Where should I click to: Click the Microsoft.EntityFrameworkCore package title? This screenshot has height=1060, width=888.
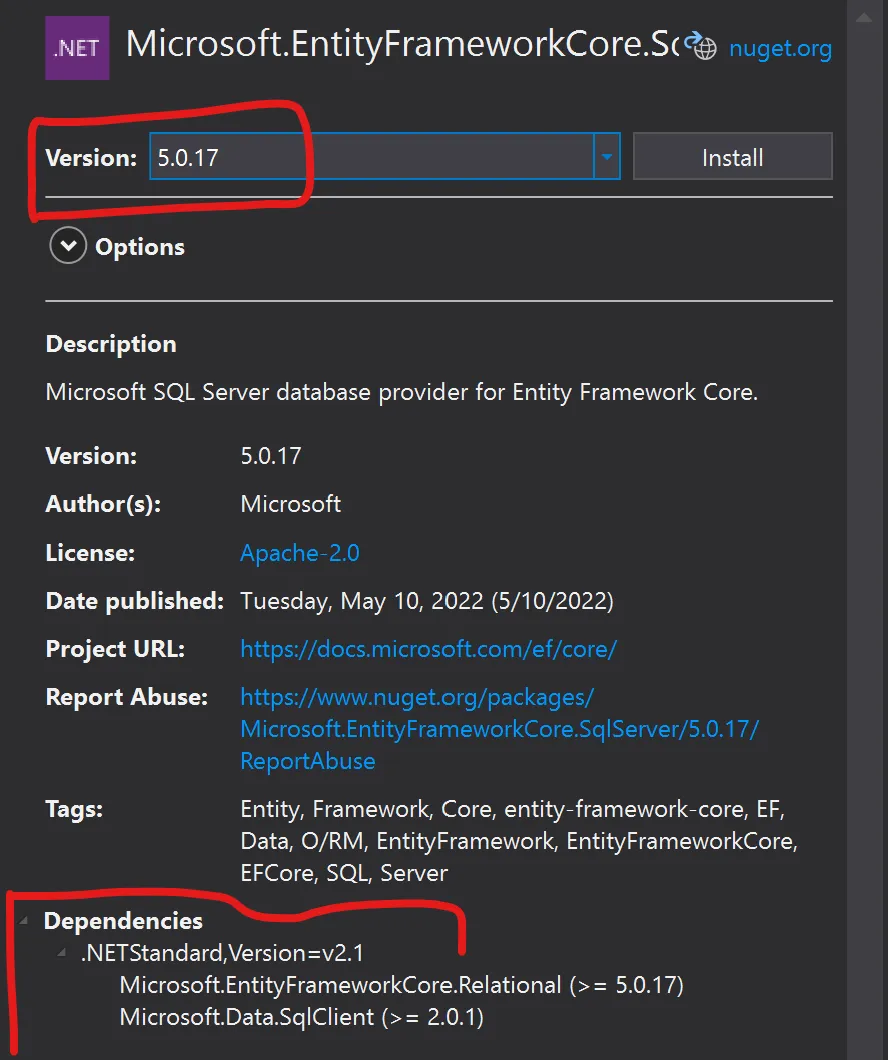click(x=403, y=45)
